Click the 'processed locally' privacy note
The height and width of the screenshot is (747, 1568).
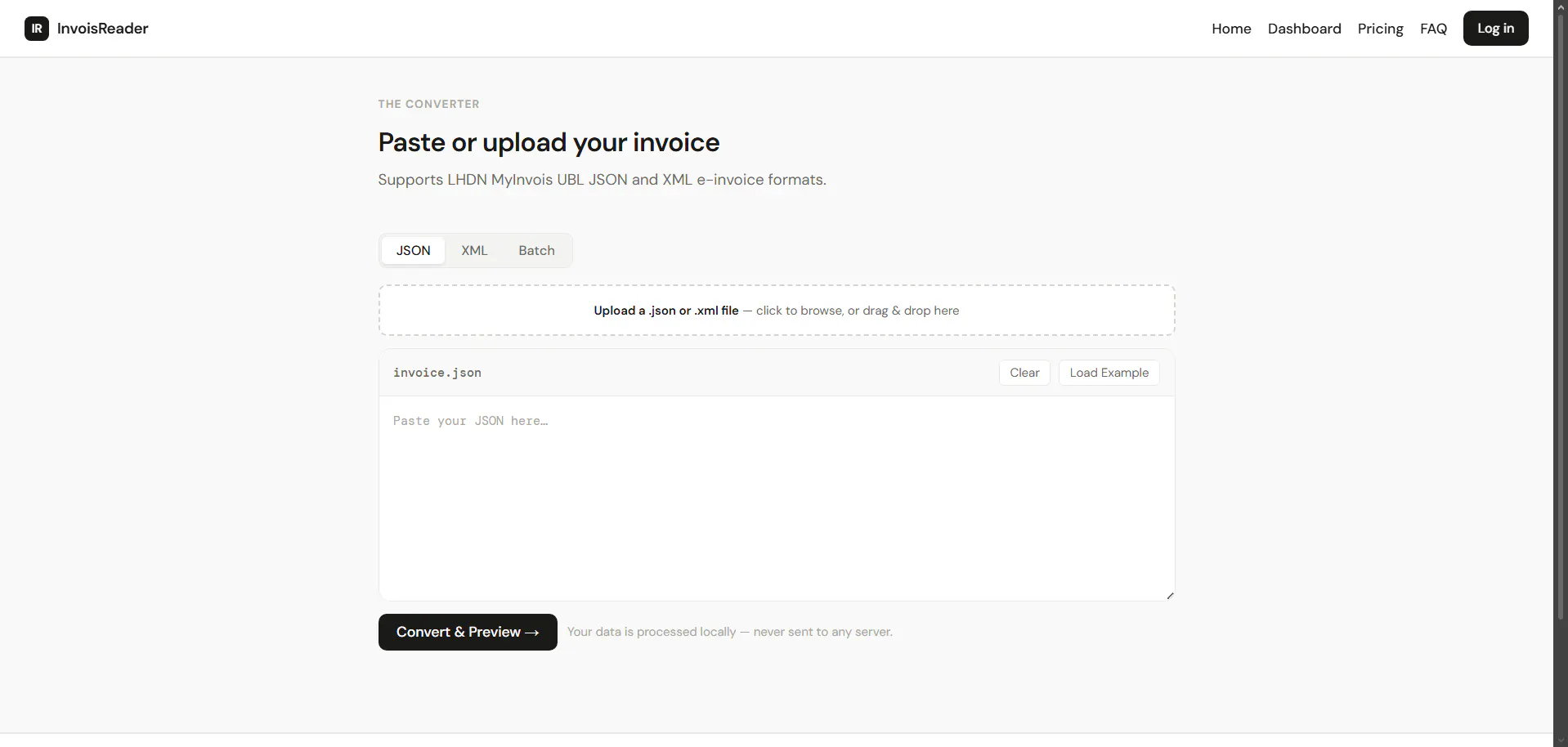(x=729, y=633)
